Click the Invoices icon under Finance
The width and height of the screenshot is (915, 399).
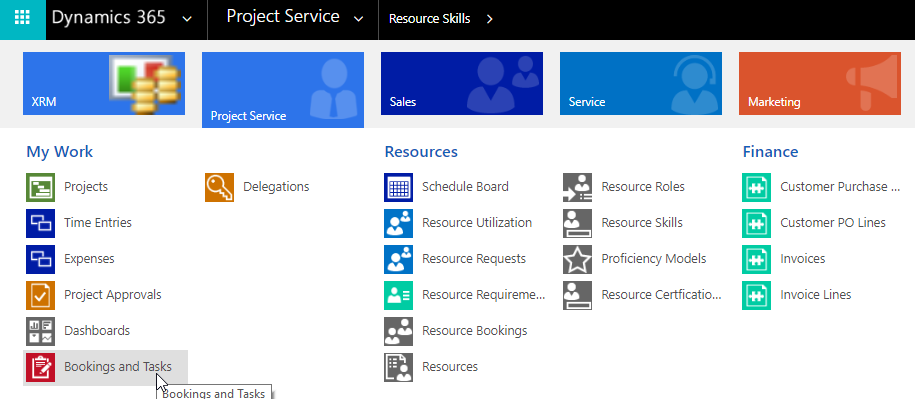[756, 259]
